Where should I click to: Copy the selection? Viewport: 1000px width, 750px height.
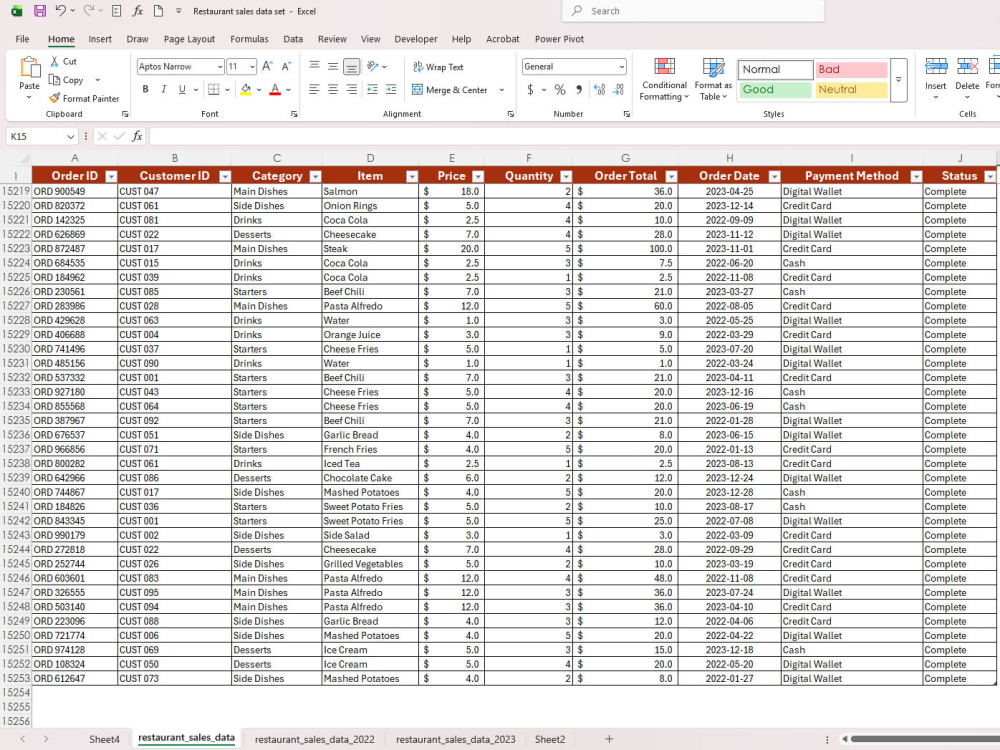(x=67, y=80)
